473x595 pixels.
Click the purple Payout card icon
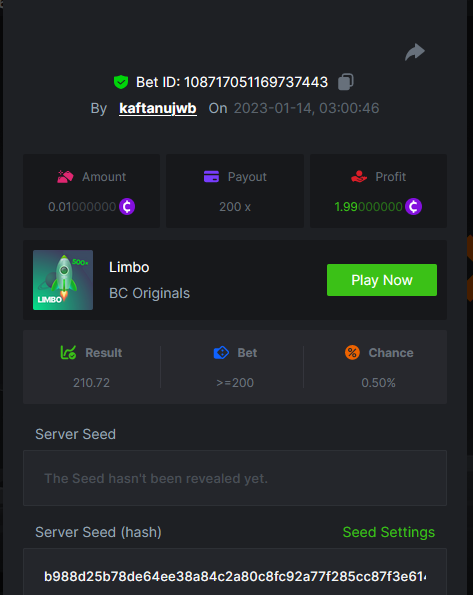[x=211, y=177]
